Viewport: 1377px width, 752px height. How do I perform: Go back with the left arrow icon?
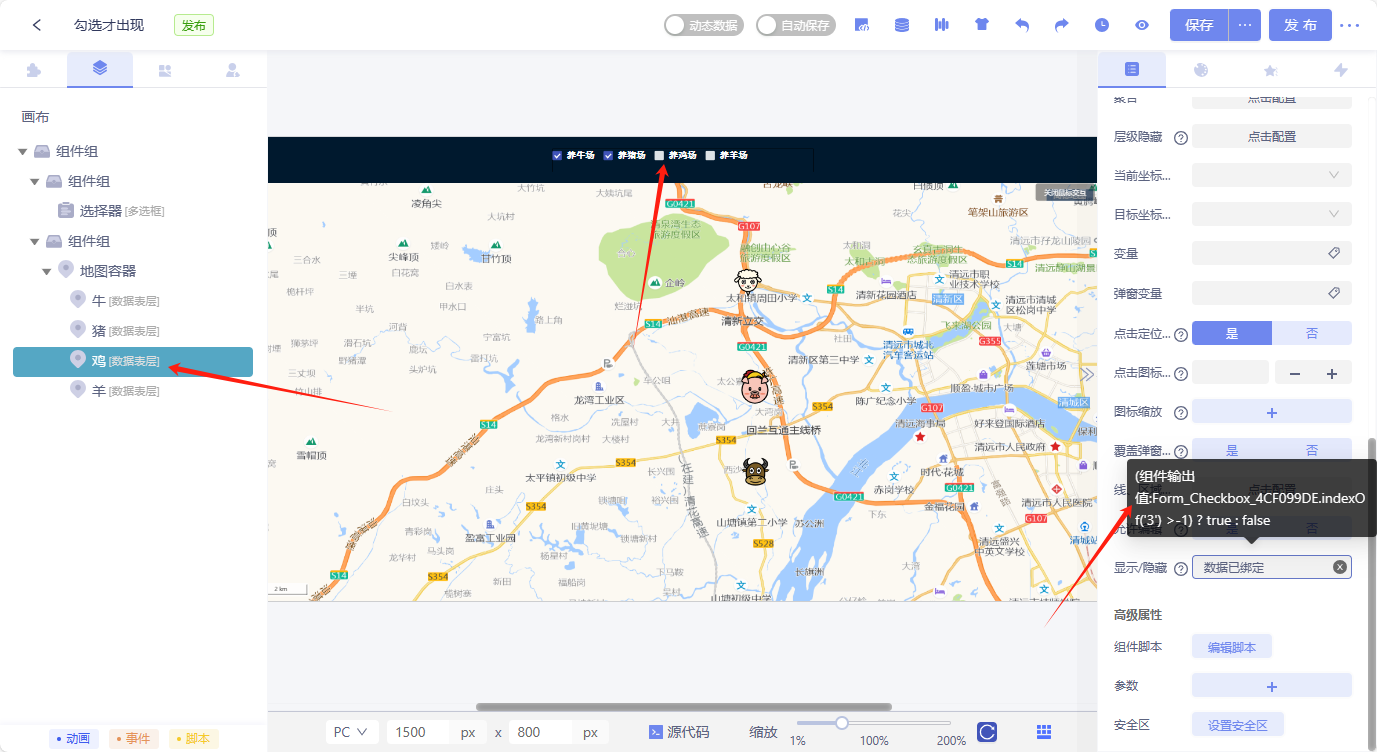[x=37, y=25]
